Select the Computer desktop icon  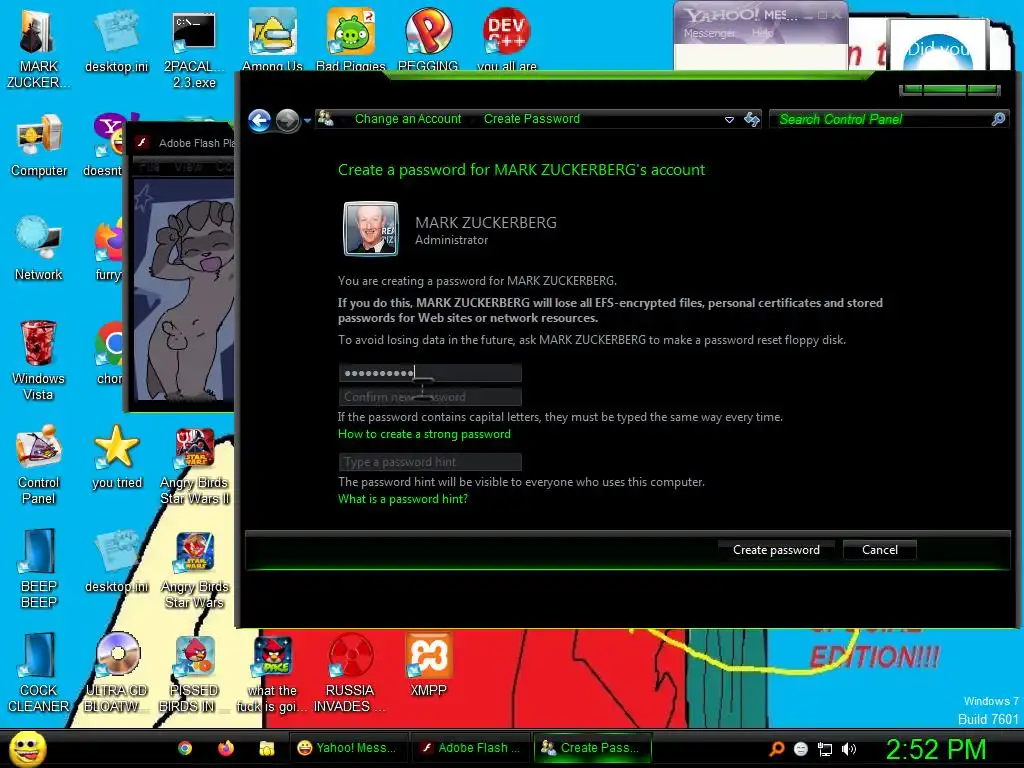(39, 146)
